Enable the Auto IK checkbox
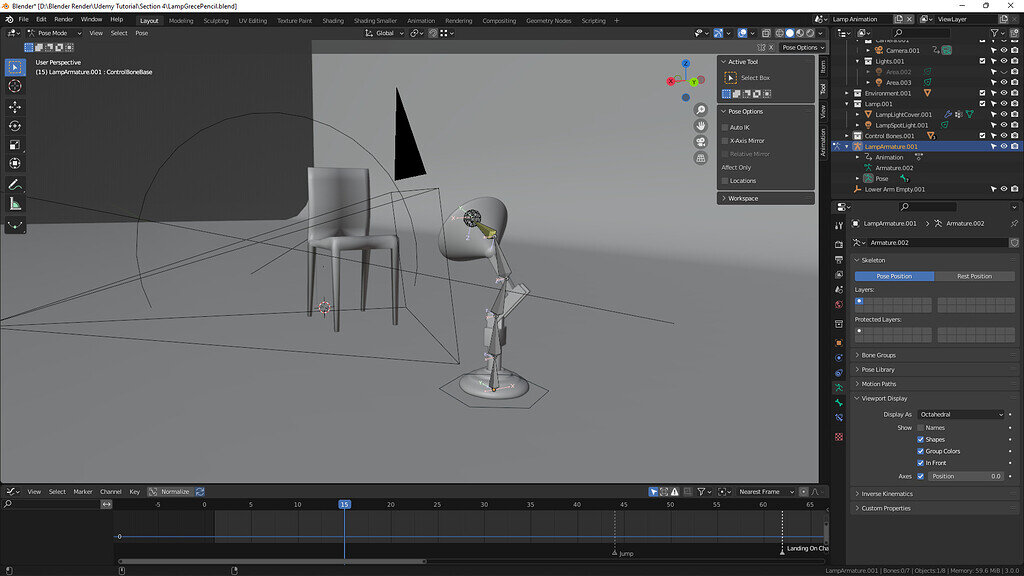Image resolution: width=1024 pixels, height=576 pixels. pyautogui.click(x=728, y=126)
